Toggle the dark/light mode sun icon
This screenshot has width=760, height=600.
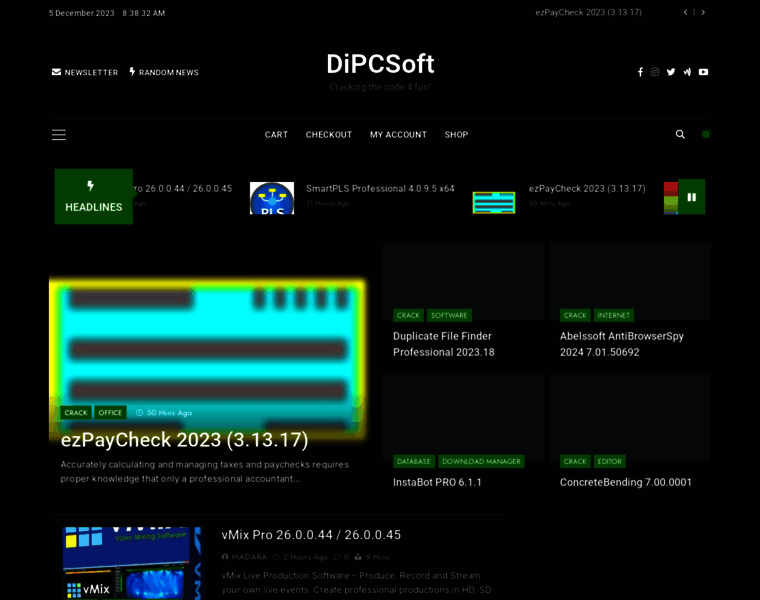click(706, 134)
